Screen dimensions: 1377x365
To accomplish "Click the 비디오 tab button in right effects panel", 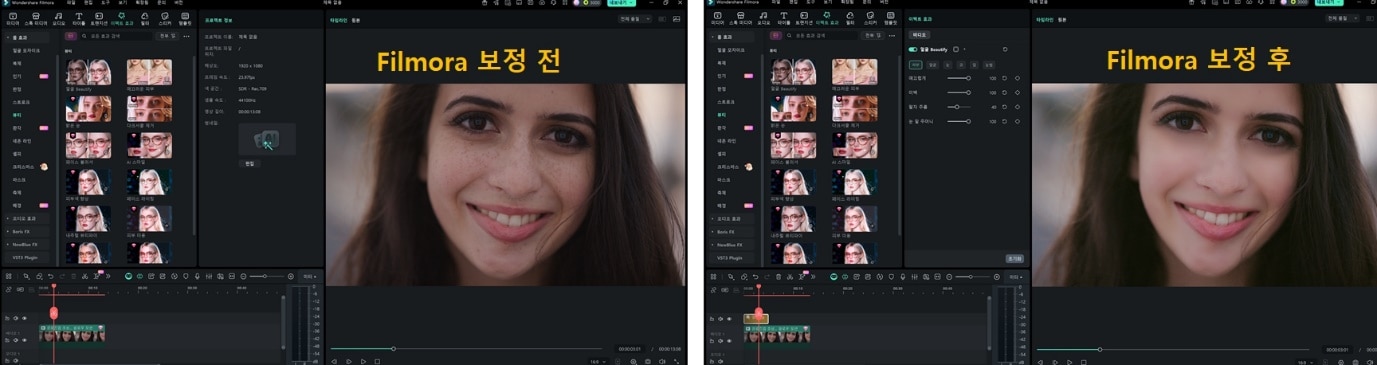I will pyautogui.click(x=919, y=35).
